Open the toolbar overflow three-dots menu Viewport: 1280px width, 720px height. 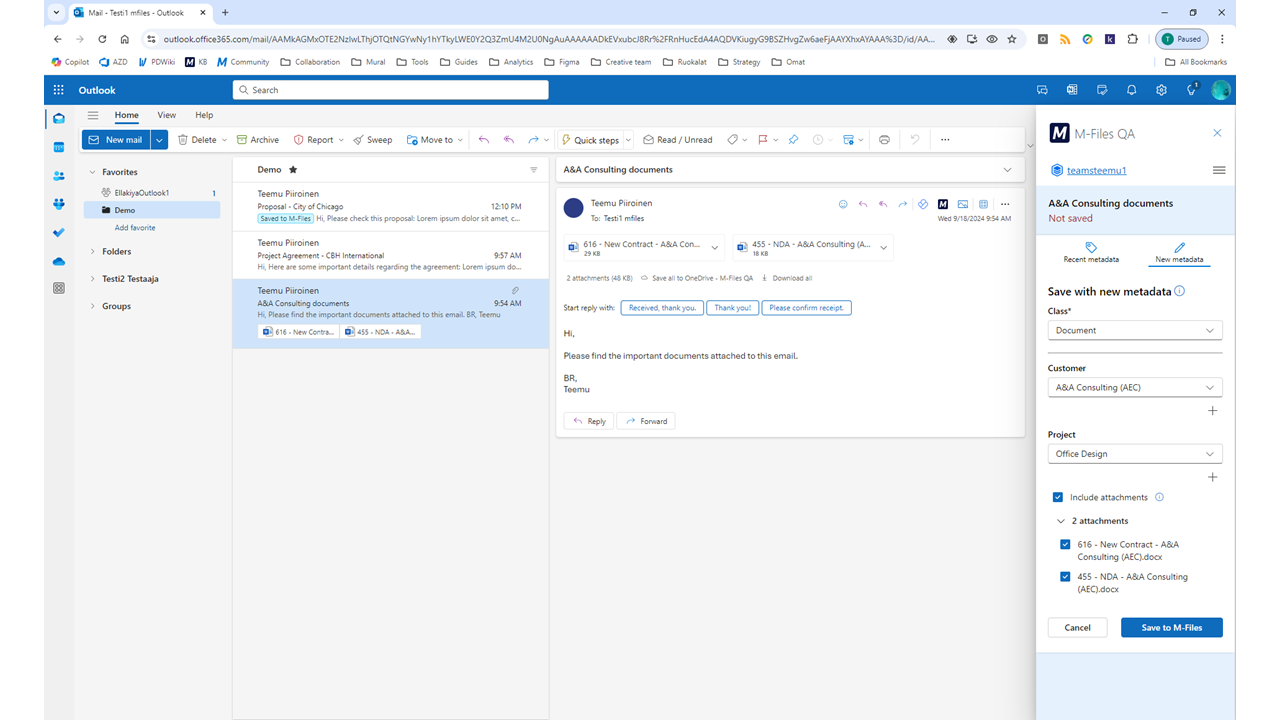click(944, 140)
